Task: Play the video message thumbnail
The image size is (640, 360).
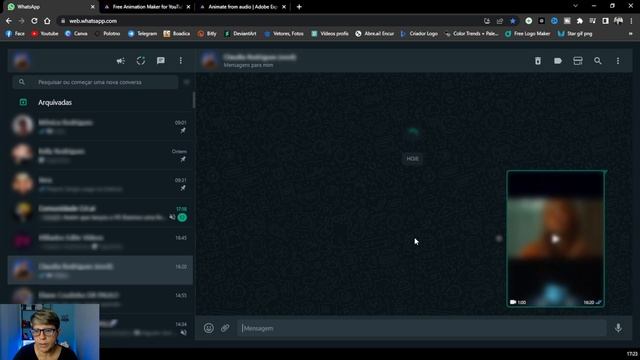Action: pos(555,239)
